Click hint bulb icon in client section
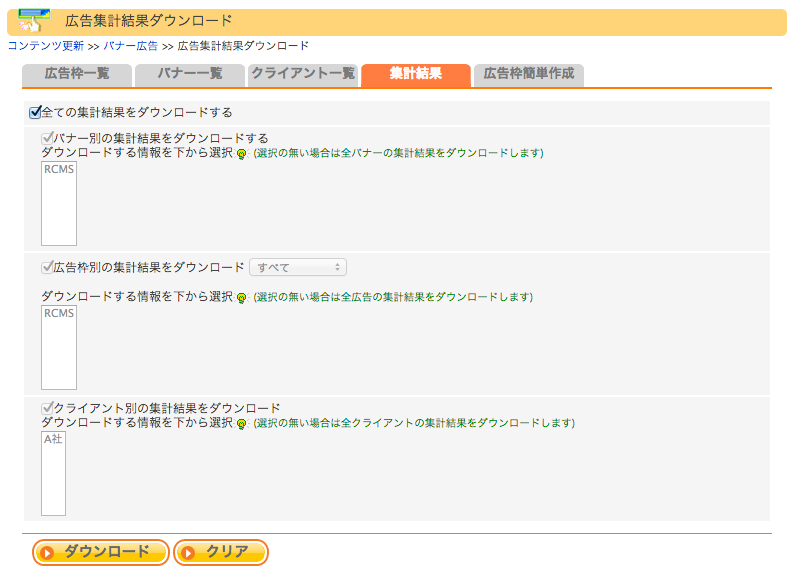Screen dimensions: 800x577 (241, 423)
